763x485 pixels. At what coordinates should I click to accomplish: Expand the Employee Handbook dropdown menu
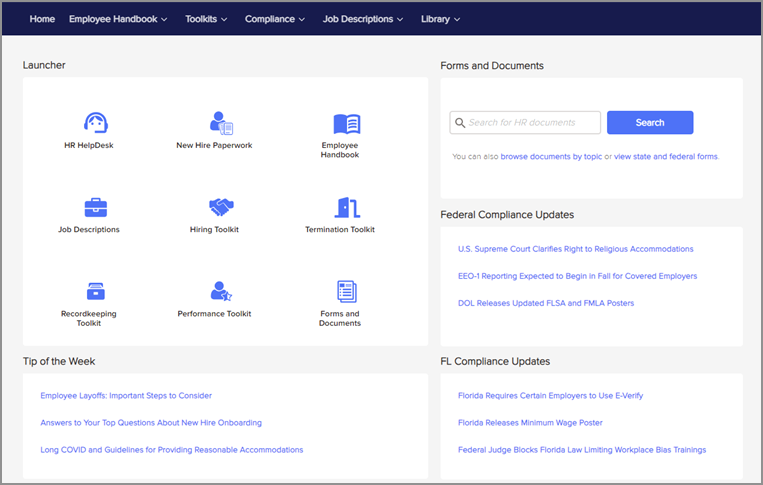tap(118, 19)
